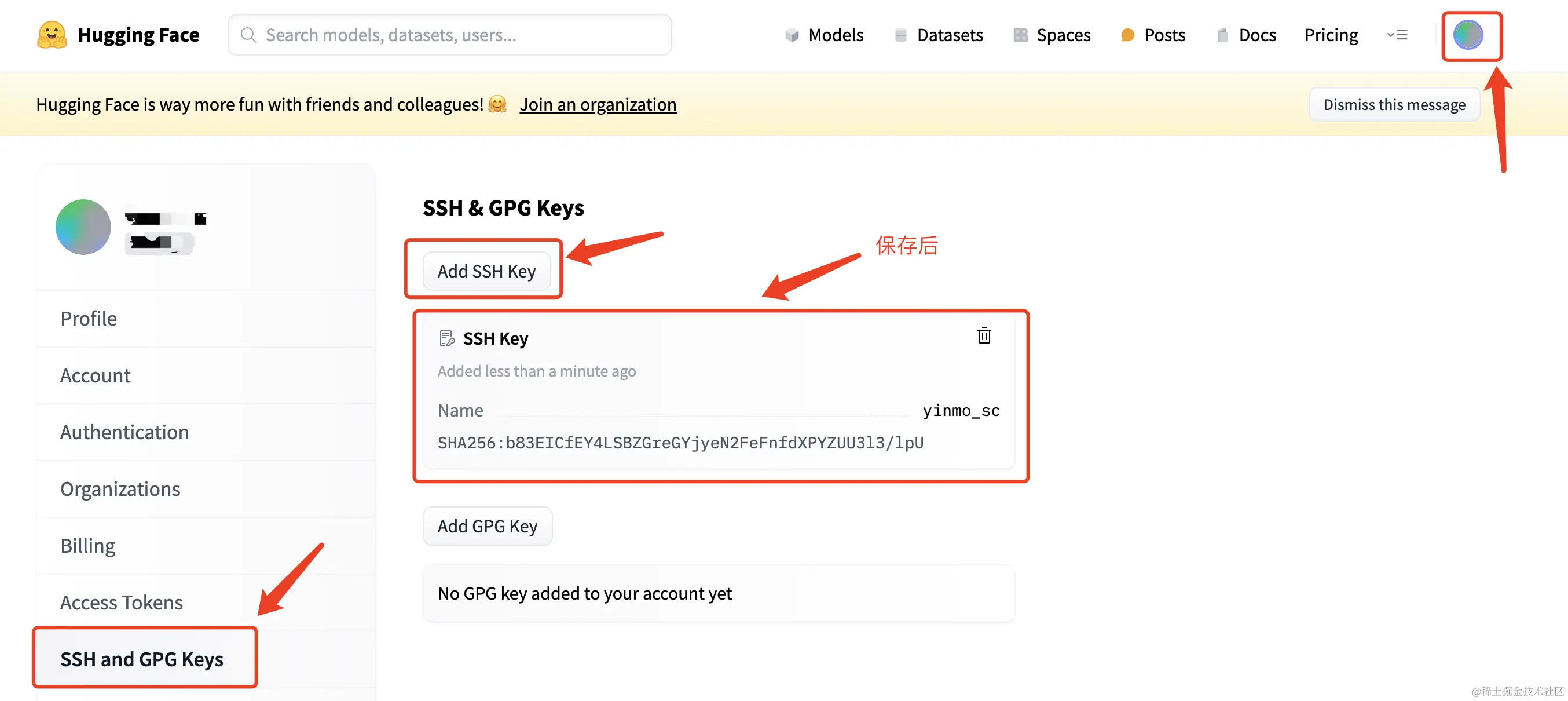1568x701 pixels.
Task: Dismiss this message banner
Action: pyautogui.click(x=1393, y=105)
